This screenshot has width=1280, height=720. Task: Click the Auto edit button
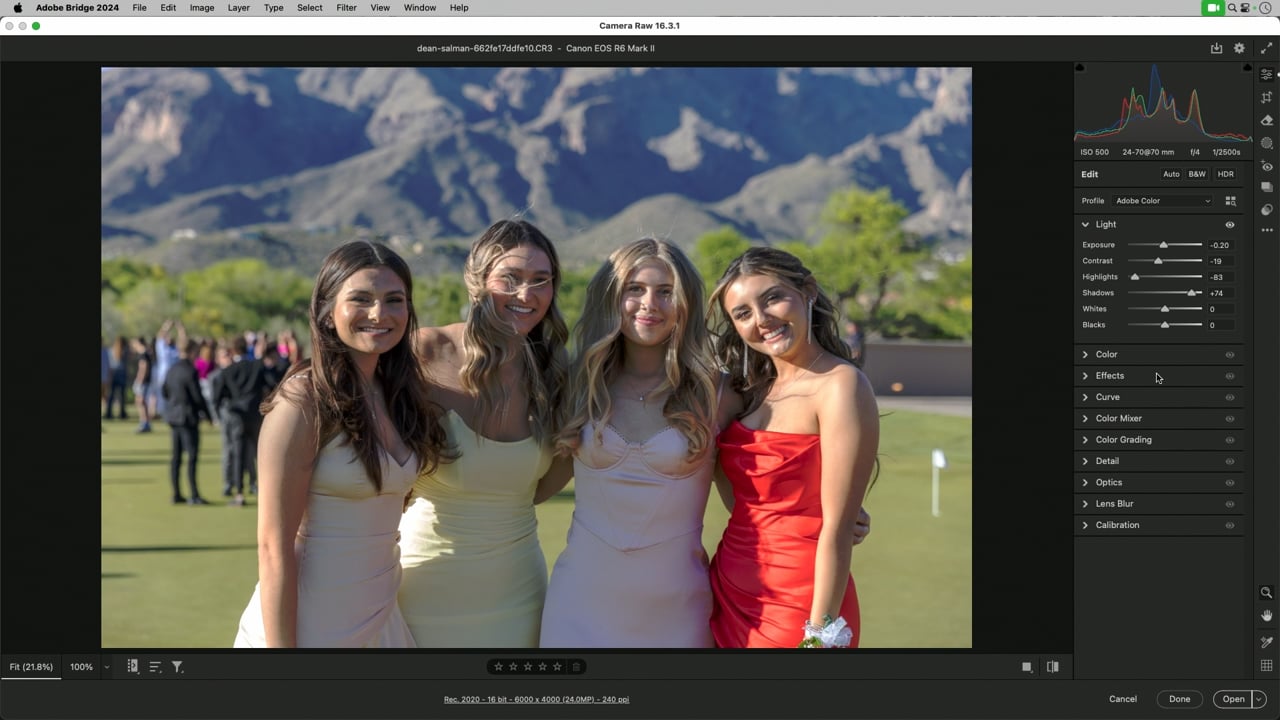pyautogui.click(x=1171, y=174)
